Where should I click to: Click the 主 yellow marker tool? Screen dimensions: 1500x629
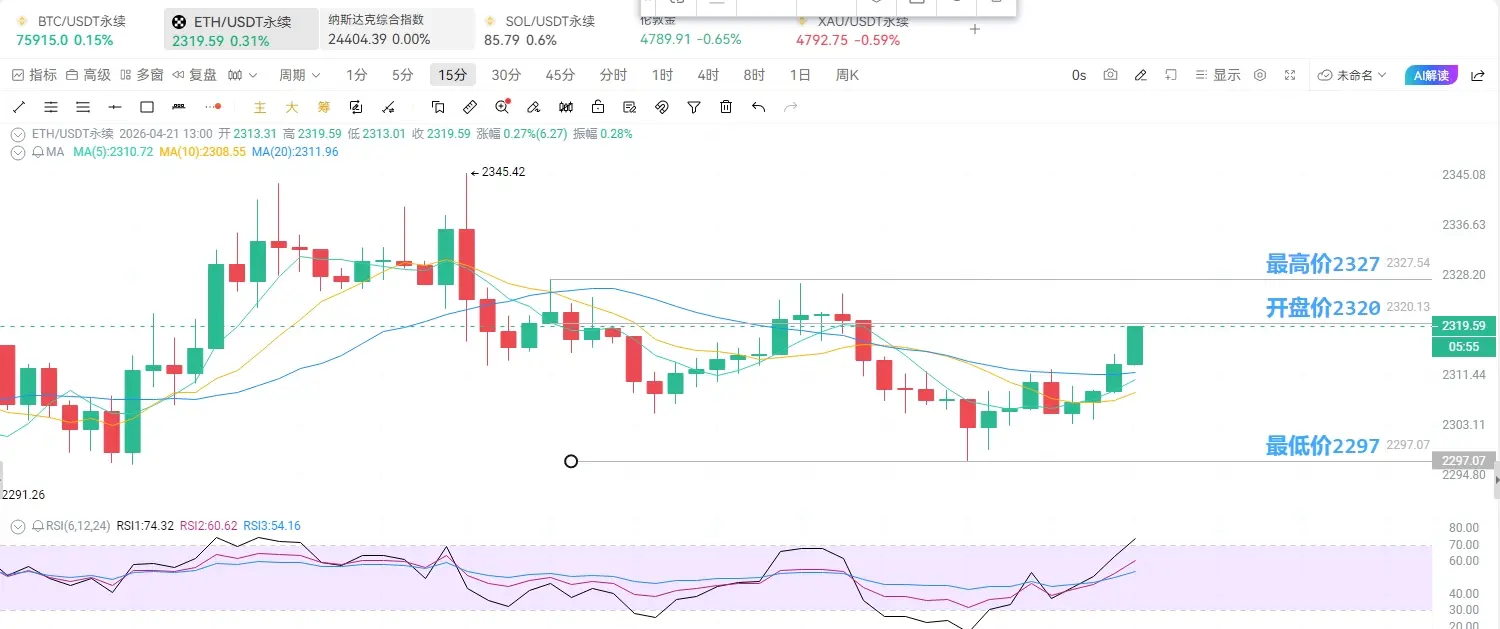(260, 107)
